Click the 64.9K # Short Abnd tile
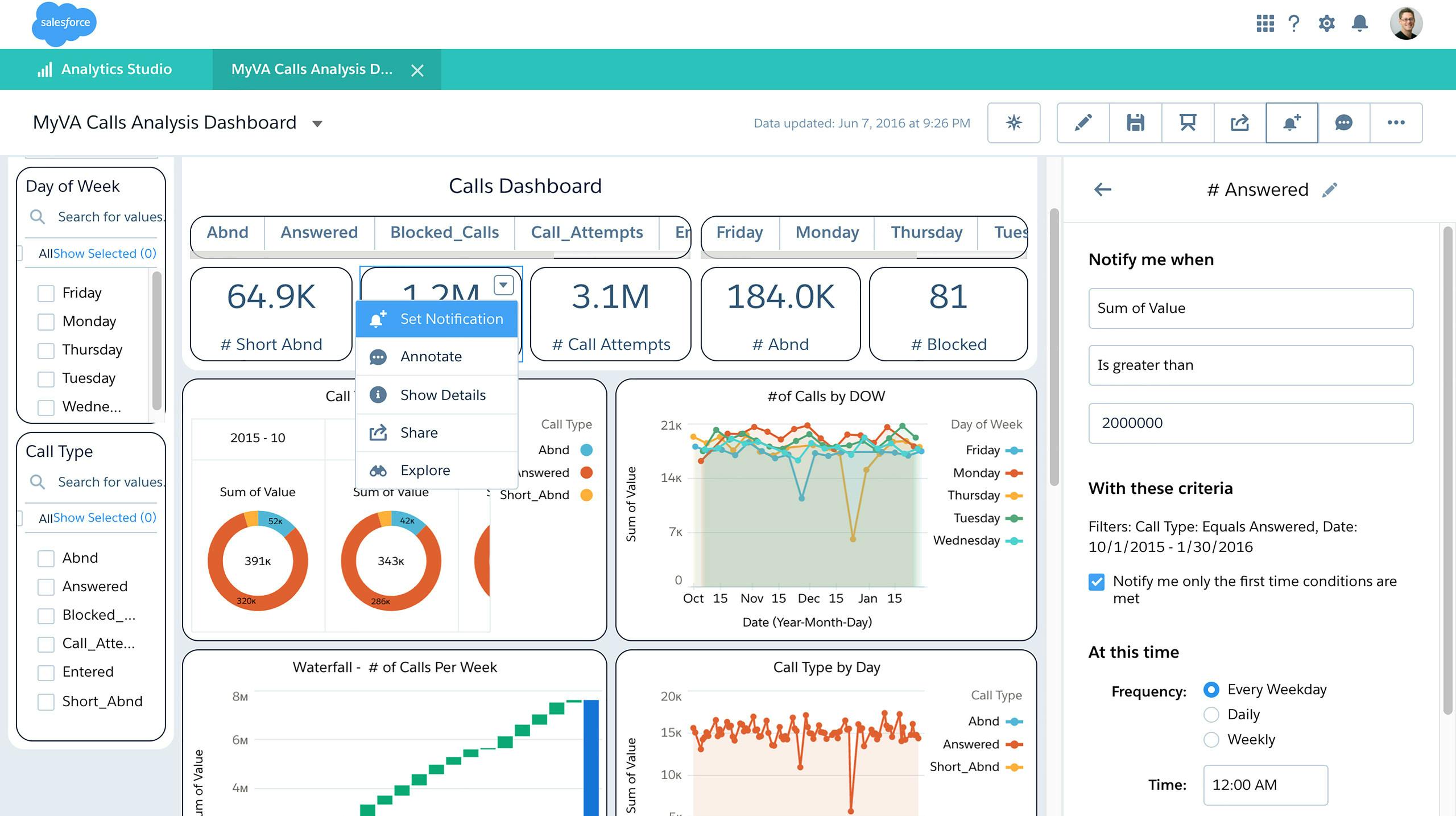 [x=271, y=314]
